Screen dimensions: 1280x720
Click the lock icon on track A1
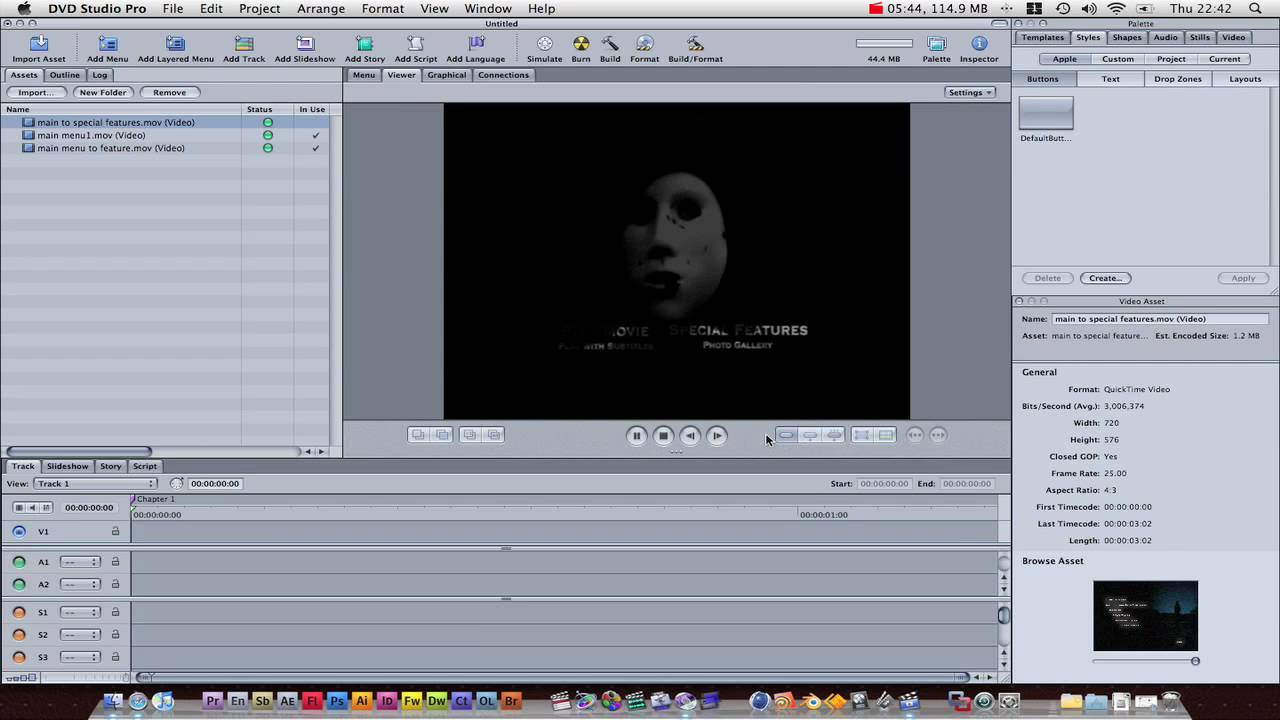click(x=115, y=562)
